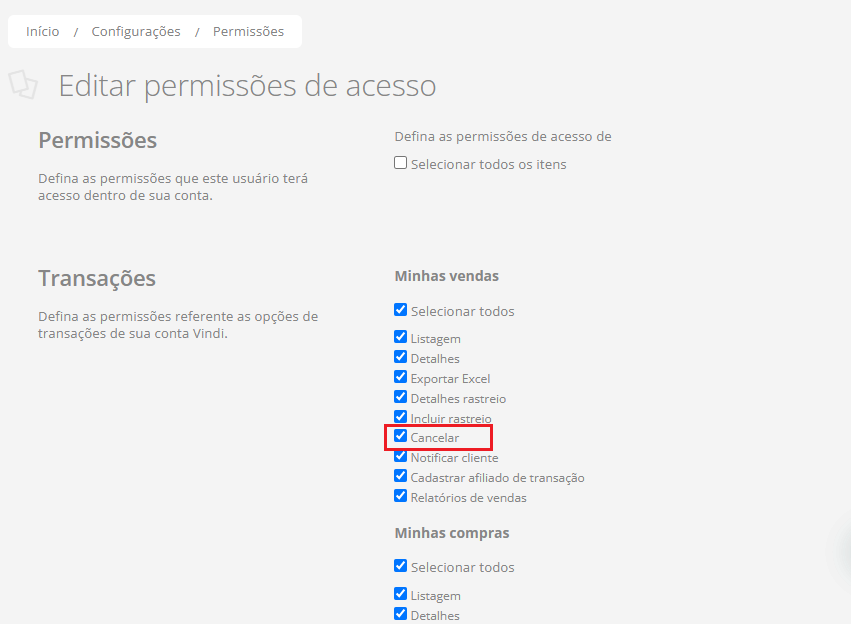The width and height of the screenshot is (851, 624).
Task: Open Configurações breadcrumb link
Action: tap(136, 31)
